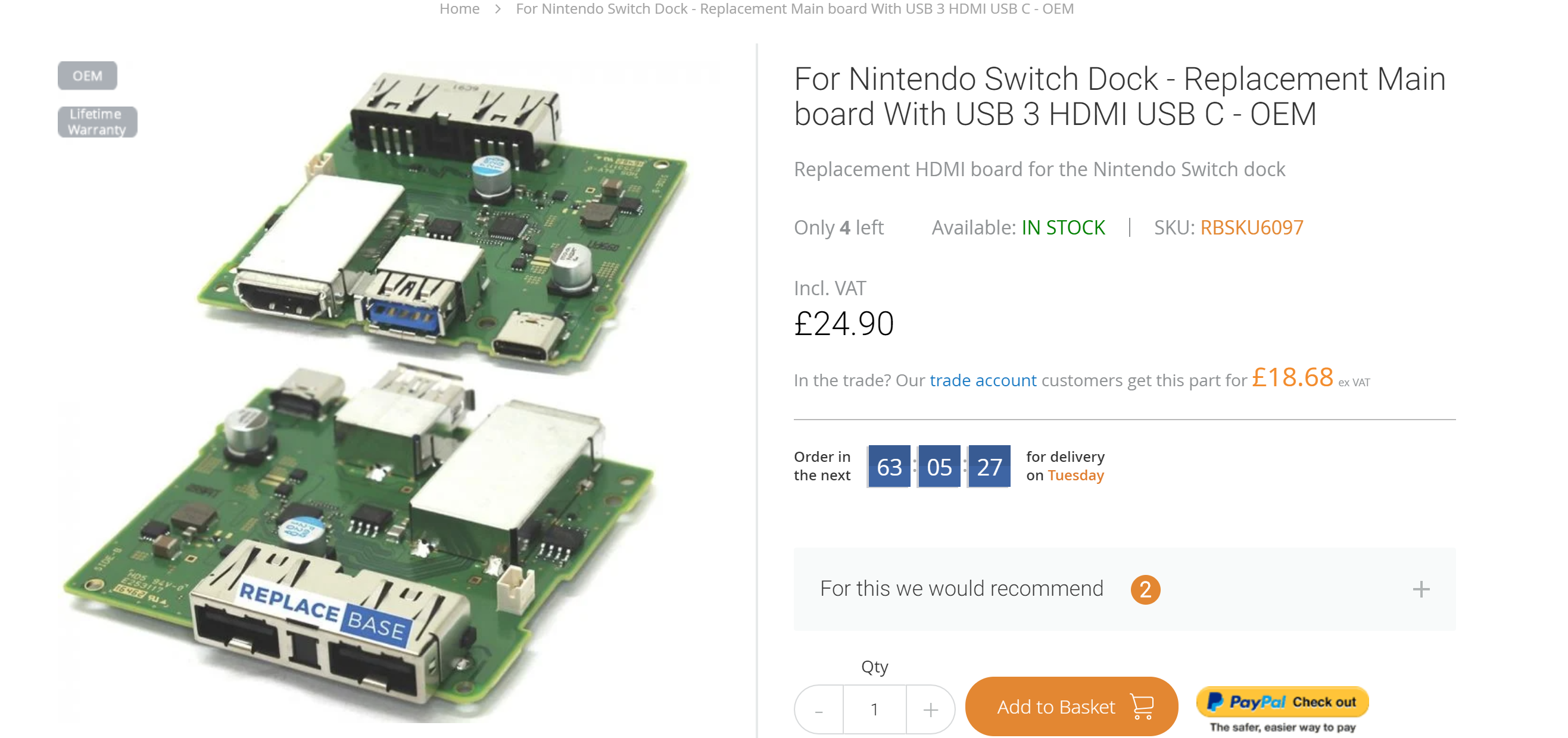Increase quantity with the plus button
This screenshot has width=1568, height=738.
930,709
